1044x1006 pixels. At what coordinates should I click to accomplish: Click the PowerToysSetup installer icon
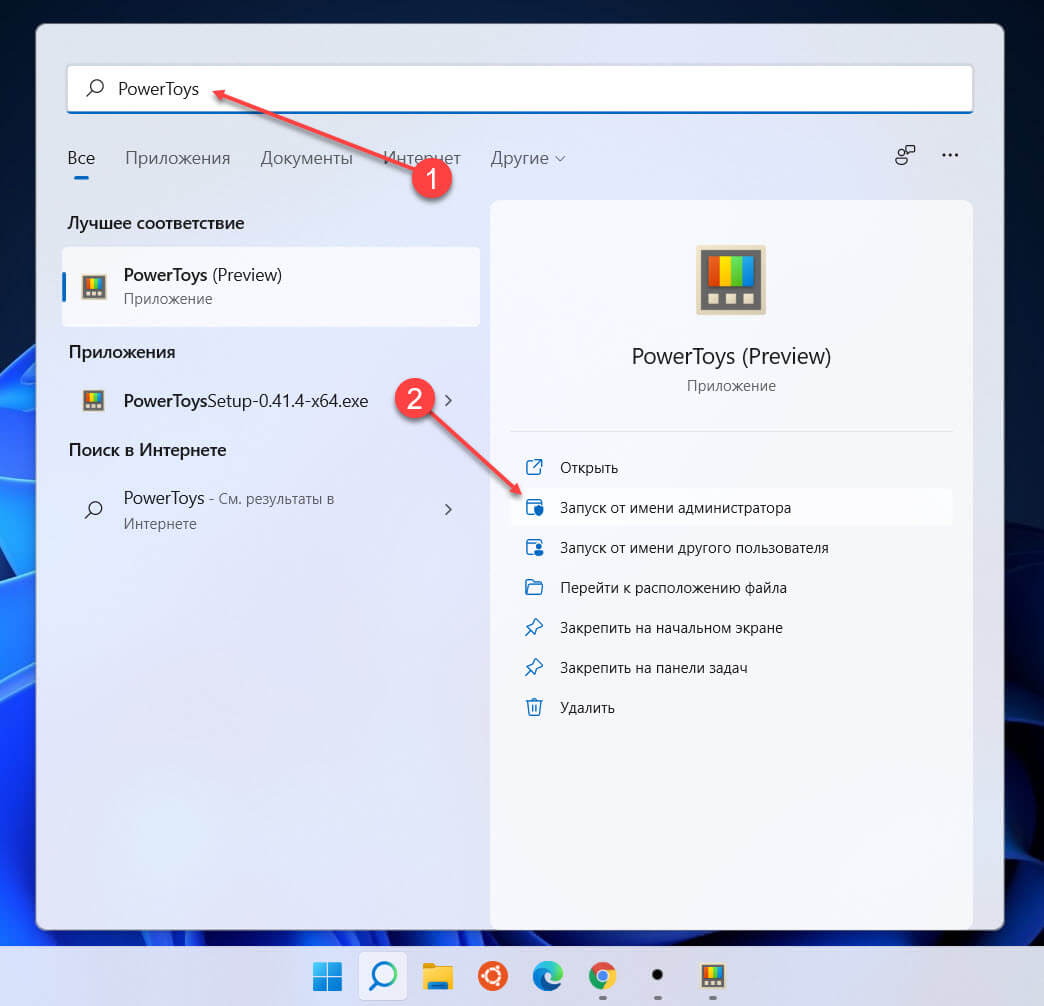(x=94, y=401)
